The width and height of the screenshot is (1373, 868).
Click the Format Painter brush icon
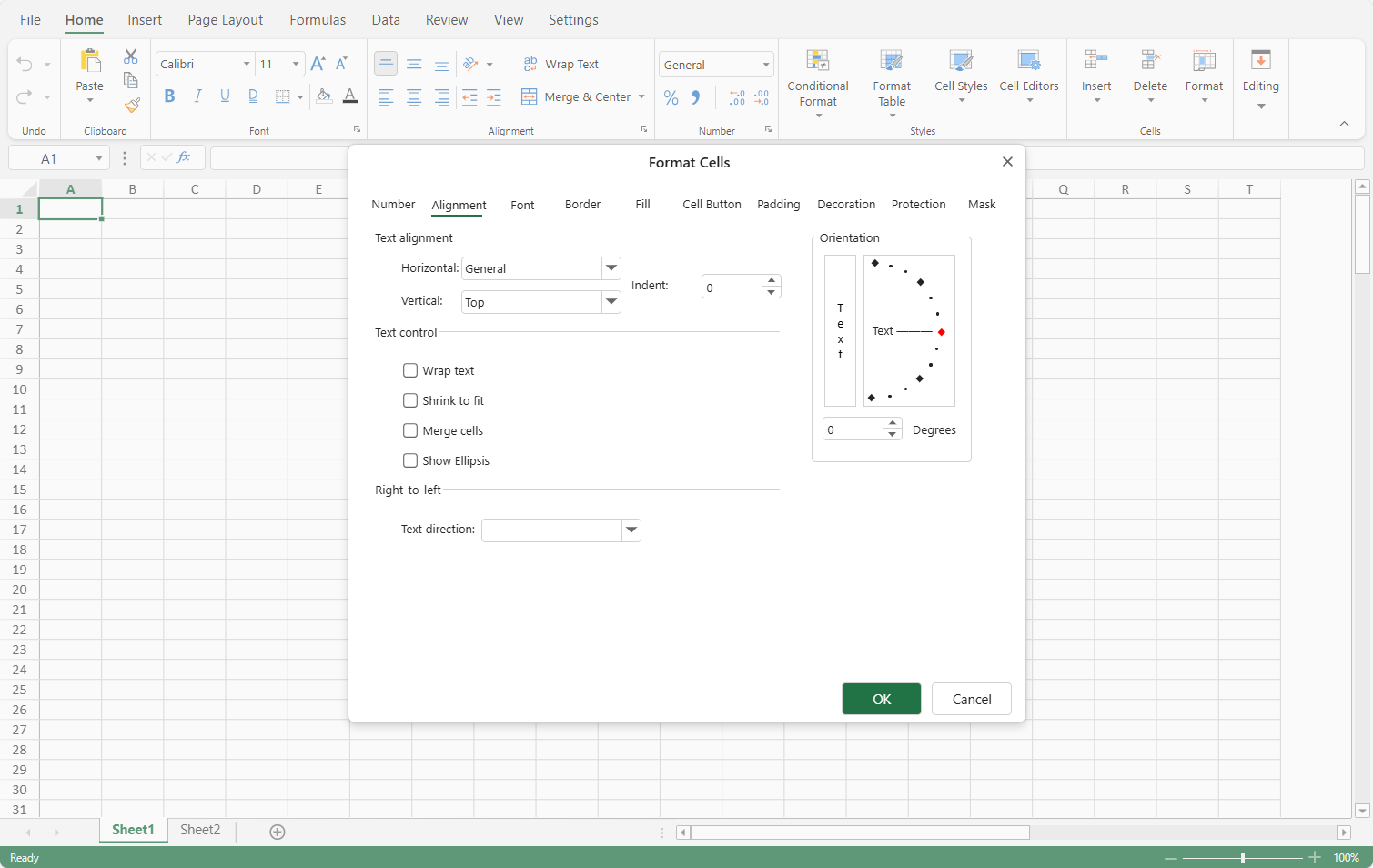pos(132,106)
